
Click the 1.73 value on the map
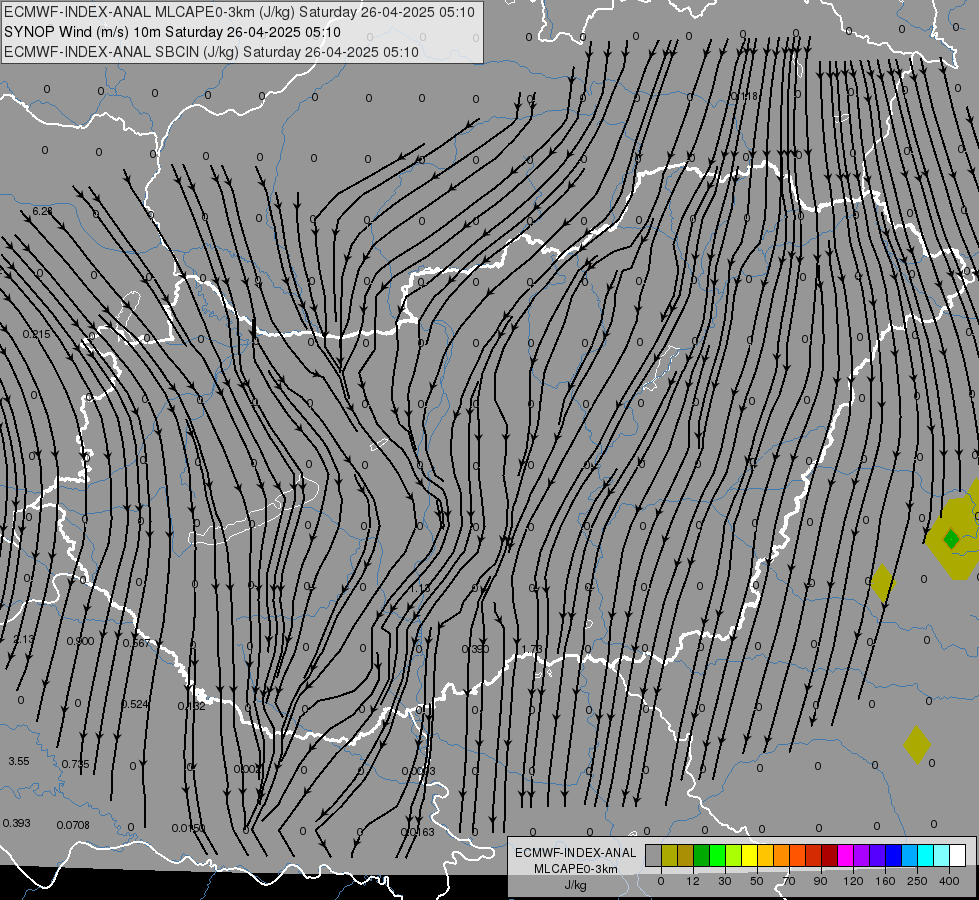click(x=532, y=650)
